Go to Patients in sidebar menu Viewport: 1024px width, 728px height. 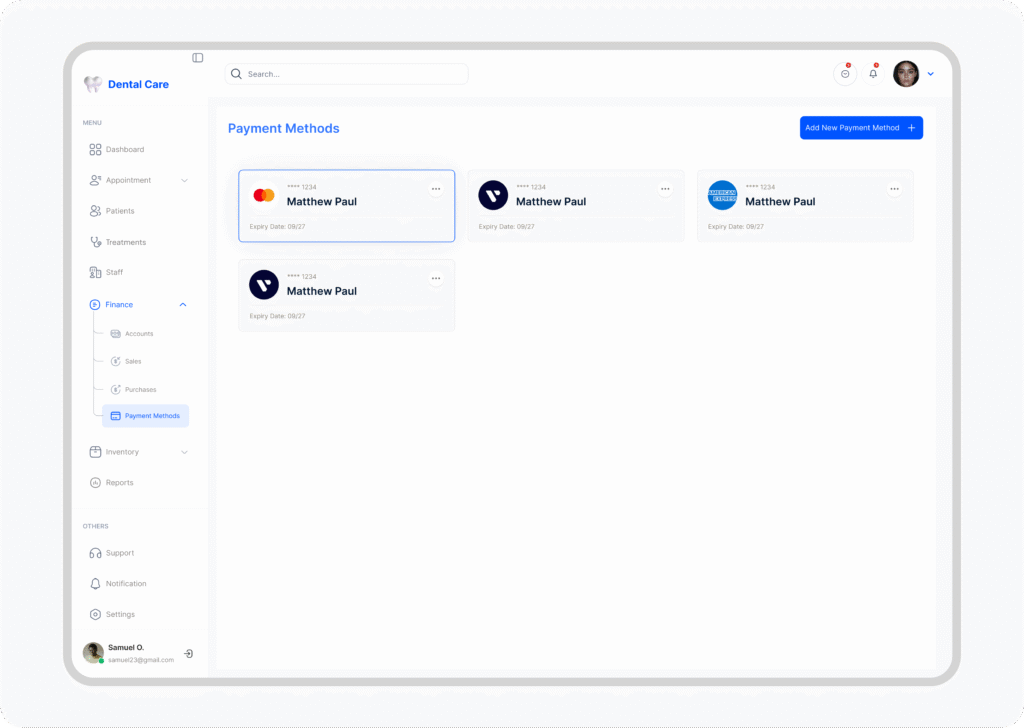tap(119, 212)
